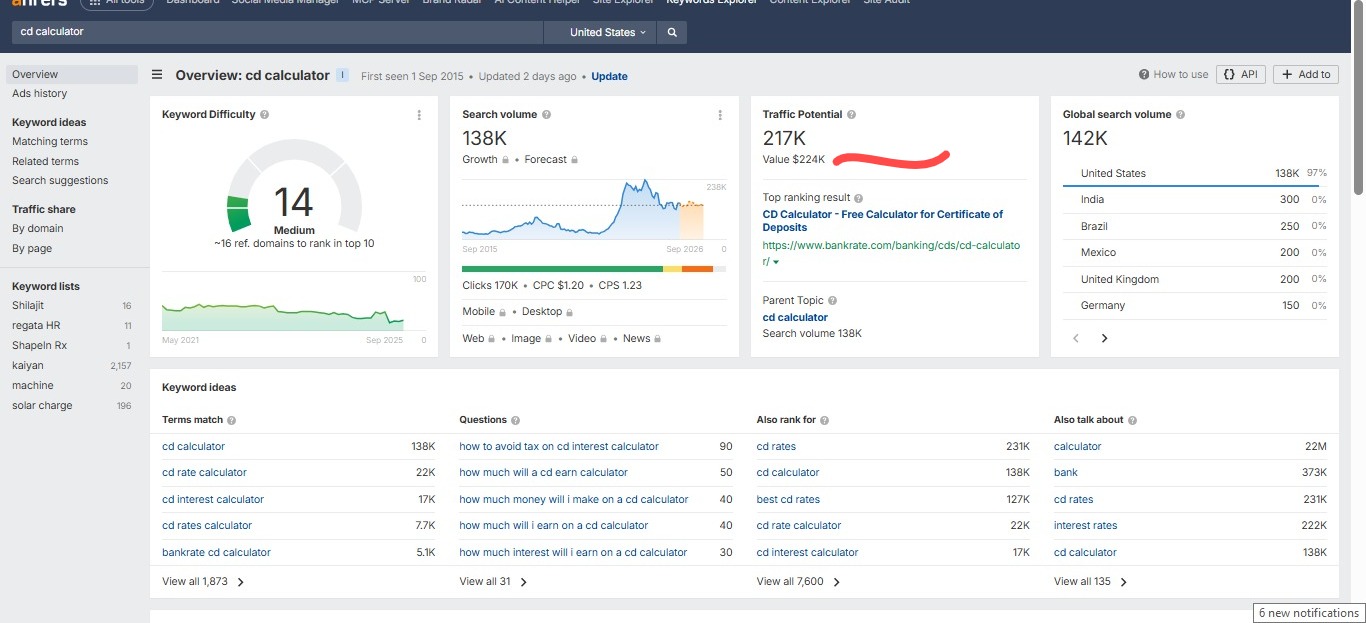This screenshot has width=1366, height=623.
Task: Open the cd rate calculator keyword link
Action: pos(204,472)
